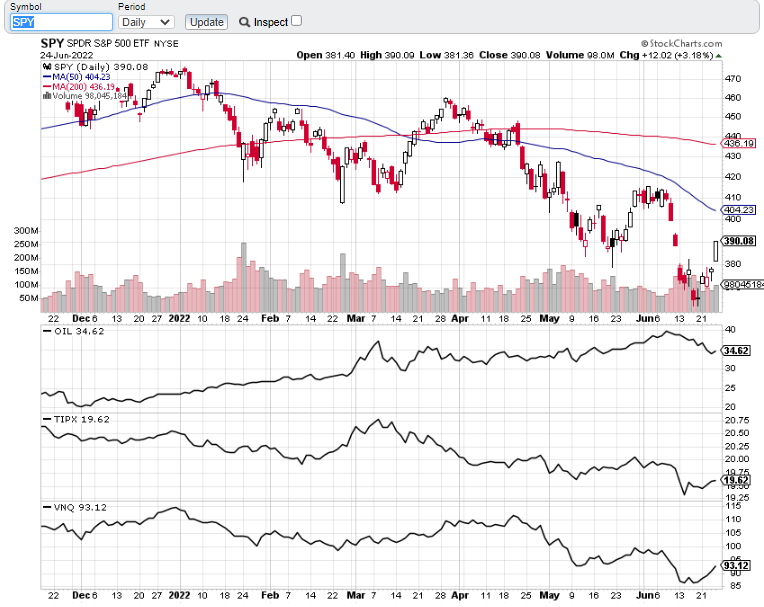
Task: Open the Period dropdown set to Daily
Action: pyautogui.click(x=146, y=22)
